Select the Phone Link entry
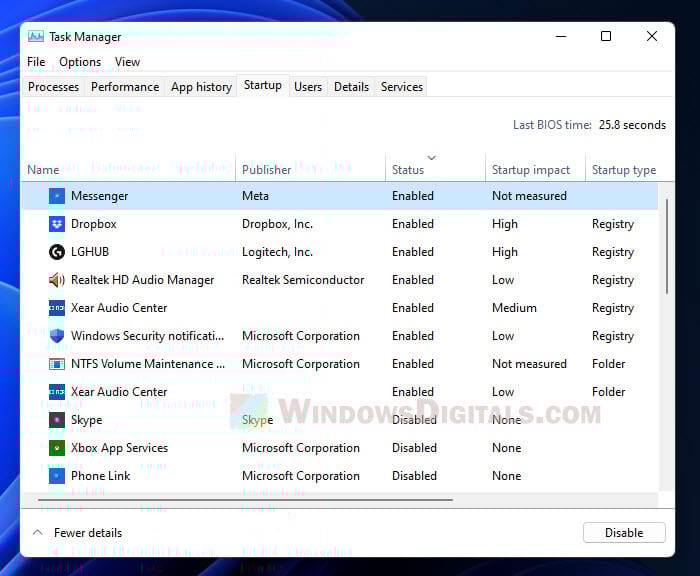The image size is (700, 576). pyautogui.click(x=100, y=476)
